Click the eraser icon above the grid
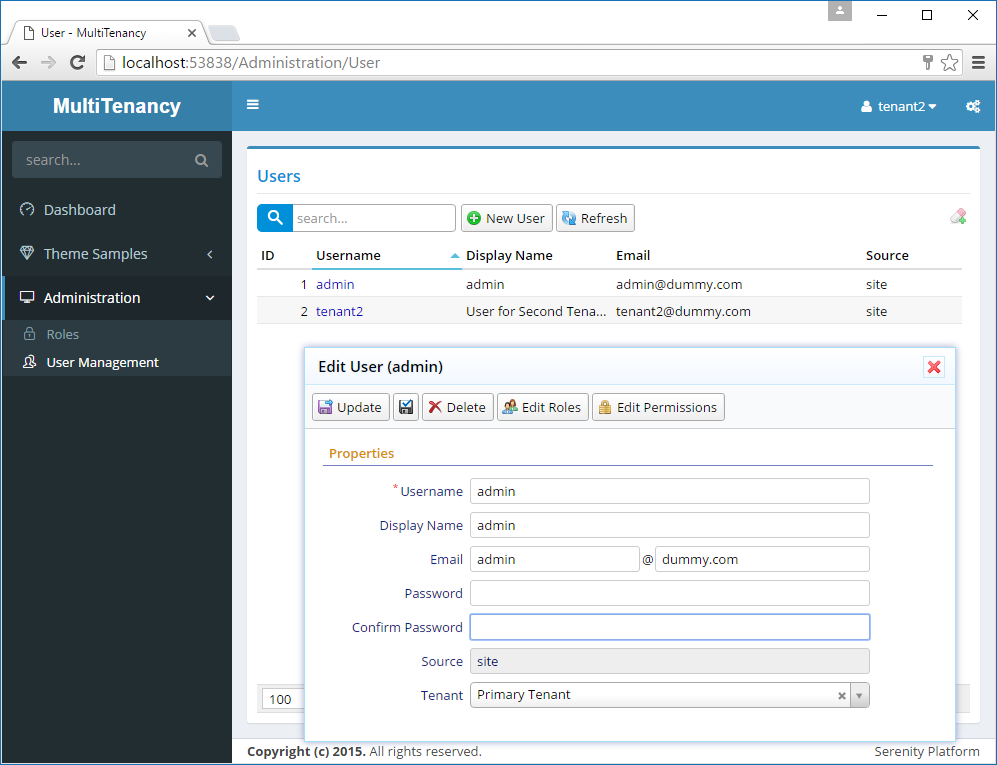The image size is (997, 765). tap(957, 217)
